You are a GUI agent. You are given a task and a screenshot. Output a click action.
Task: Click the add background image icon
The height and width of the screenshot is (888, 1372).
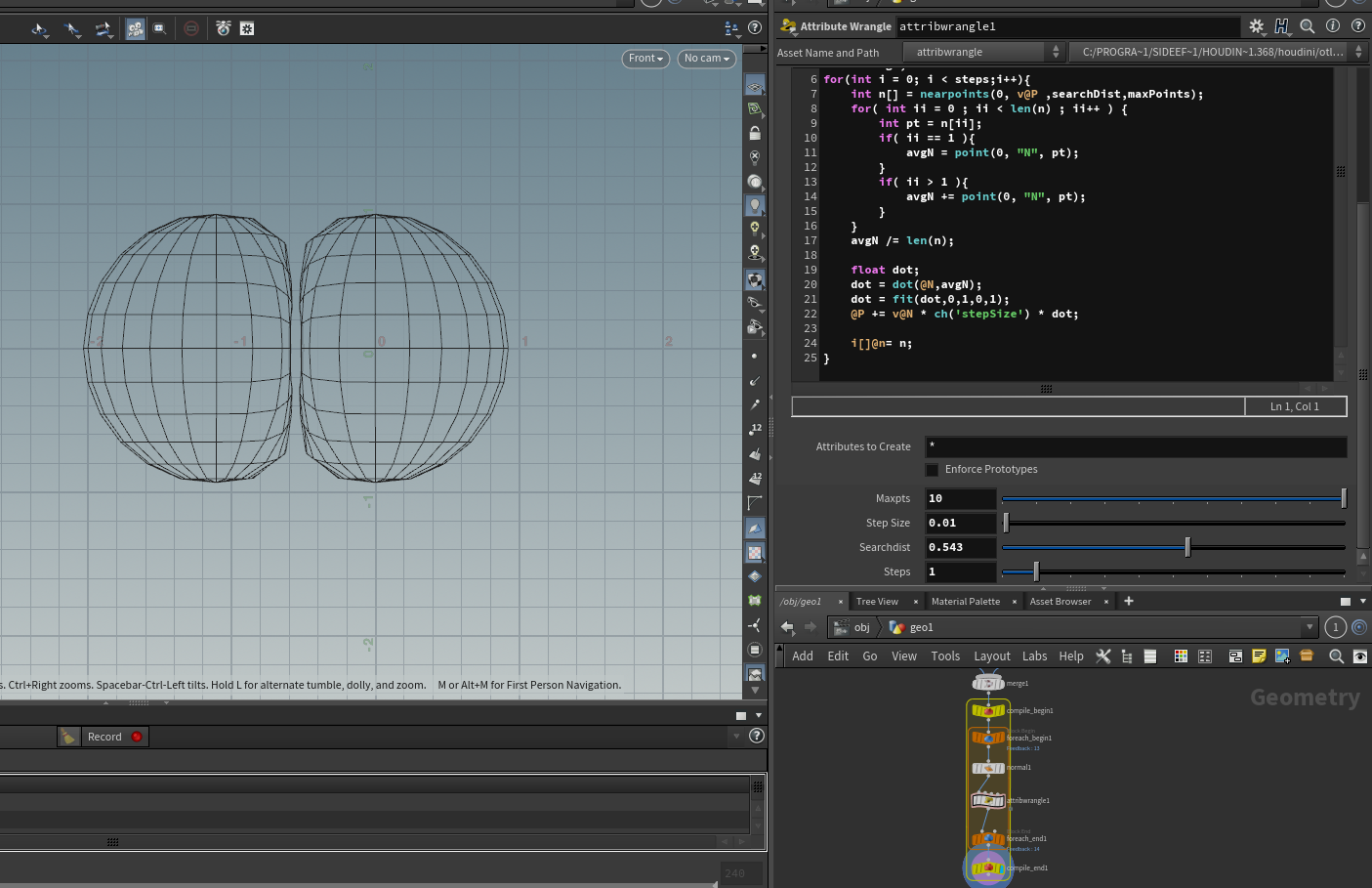pos(1282,656)
